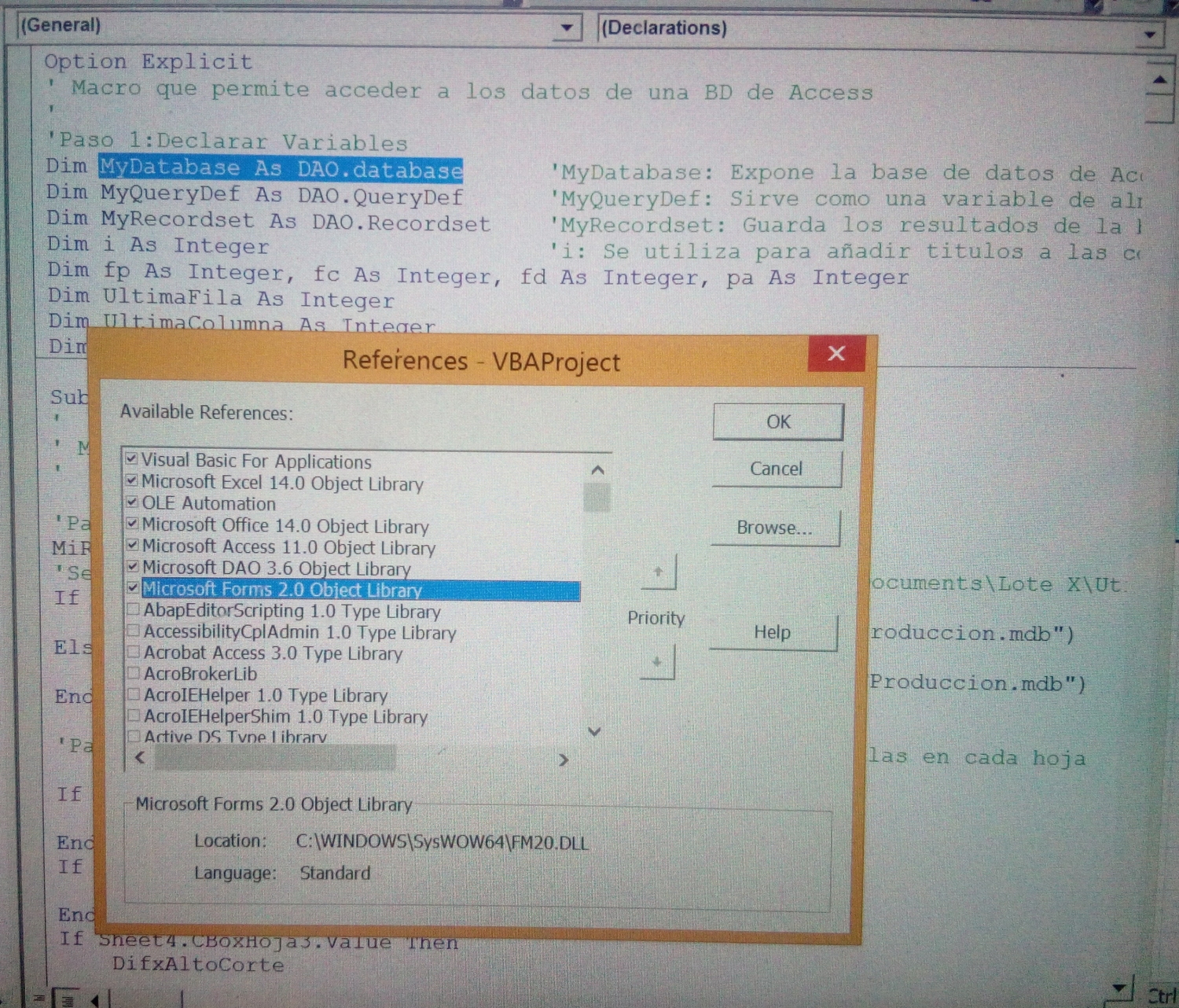Select the AcroBrokerLib list row

pyautogui.click(x=200, y=674)
